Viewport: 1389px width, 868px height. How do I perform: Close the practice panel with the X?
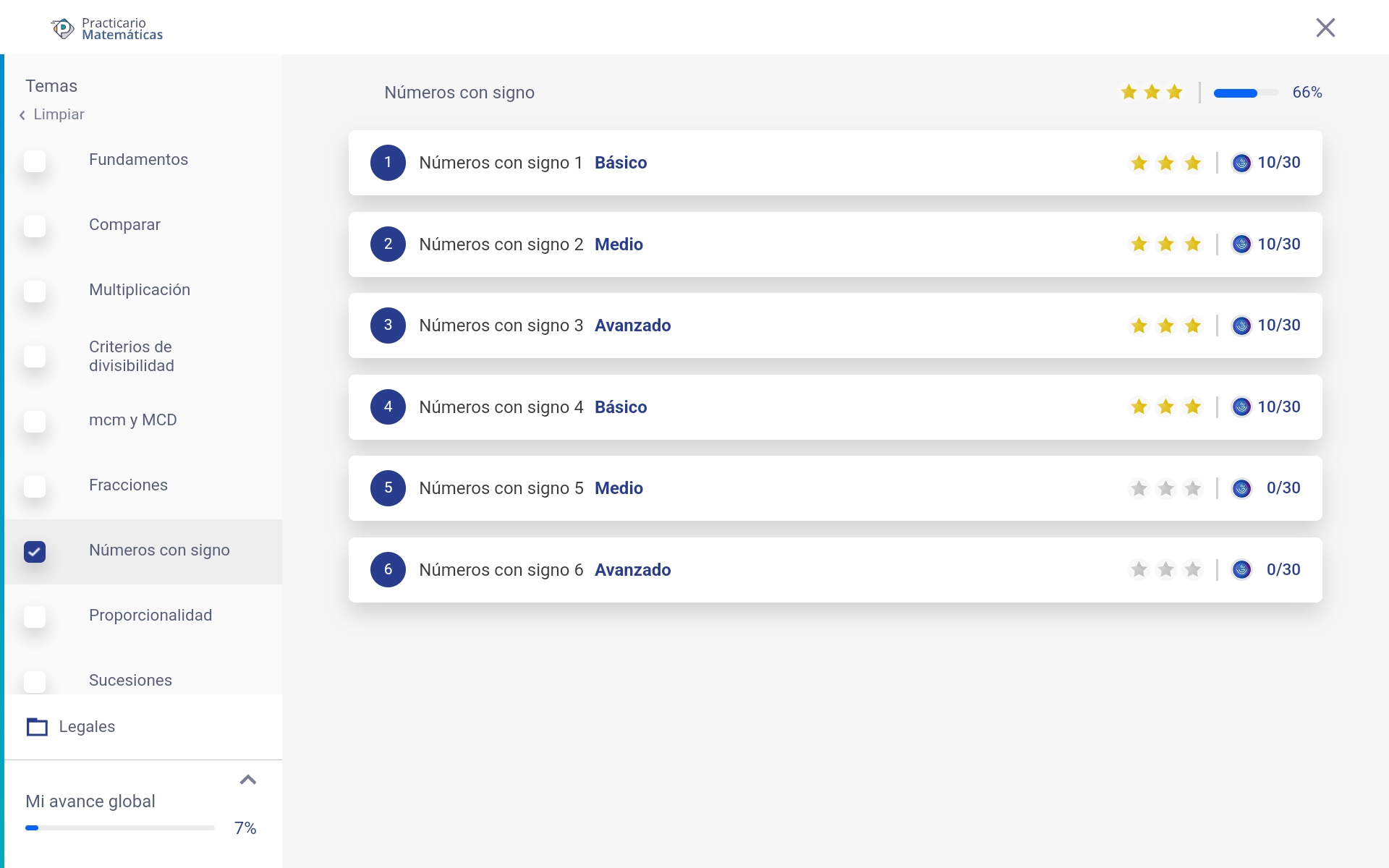pyautogui.click(x=1325, y=27)
